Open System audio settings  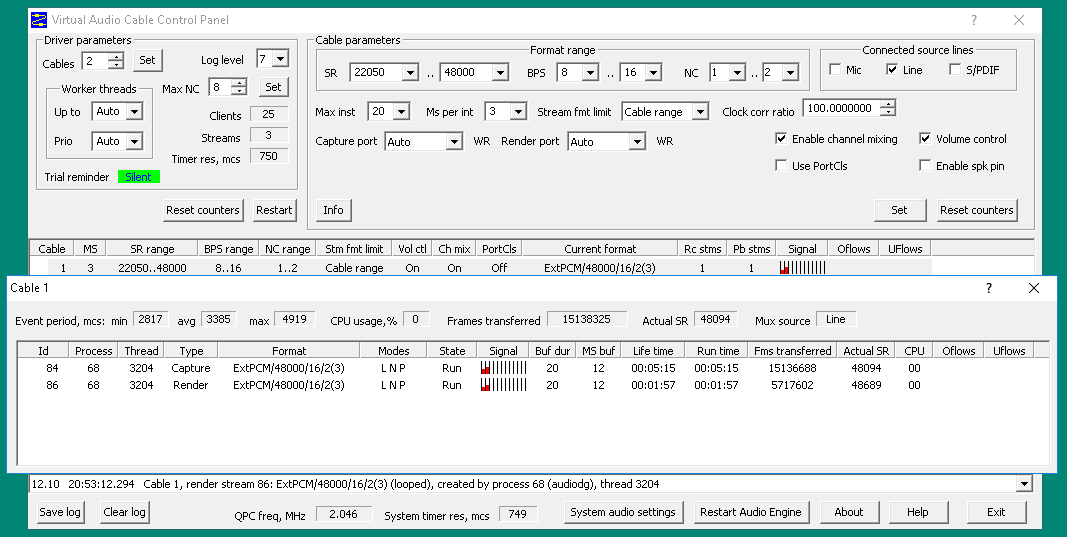coord(623,512)
